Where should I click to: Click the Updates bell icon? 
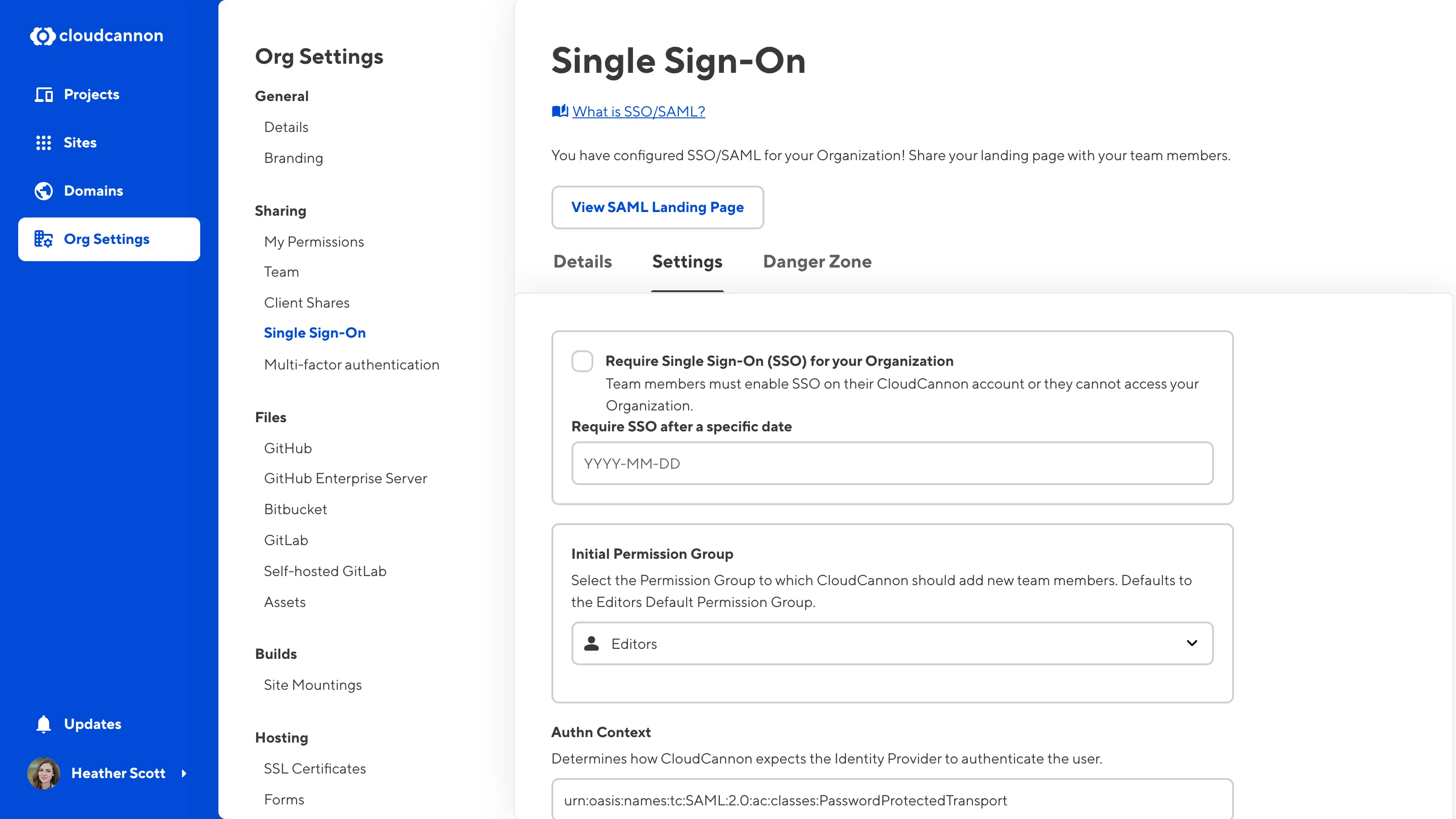point(44,724)
